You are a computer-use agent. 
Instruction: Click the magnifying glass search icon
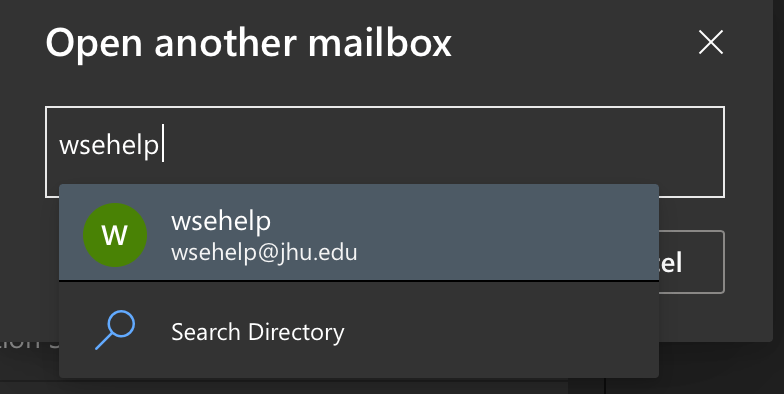pyautogui.click(x=116, y=330)
